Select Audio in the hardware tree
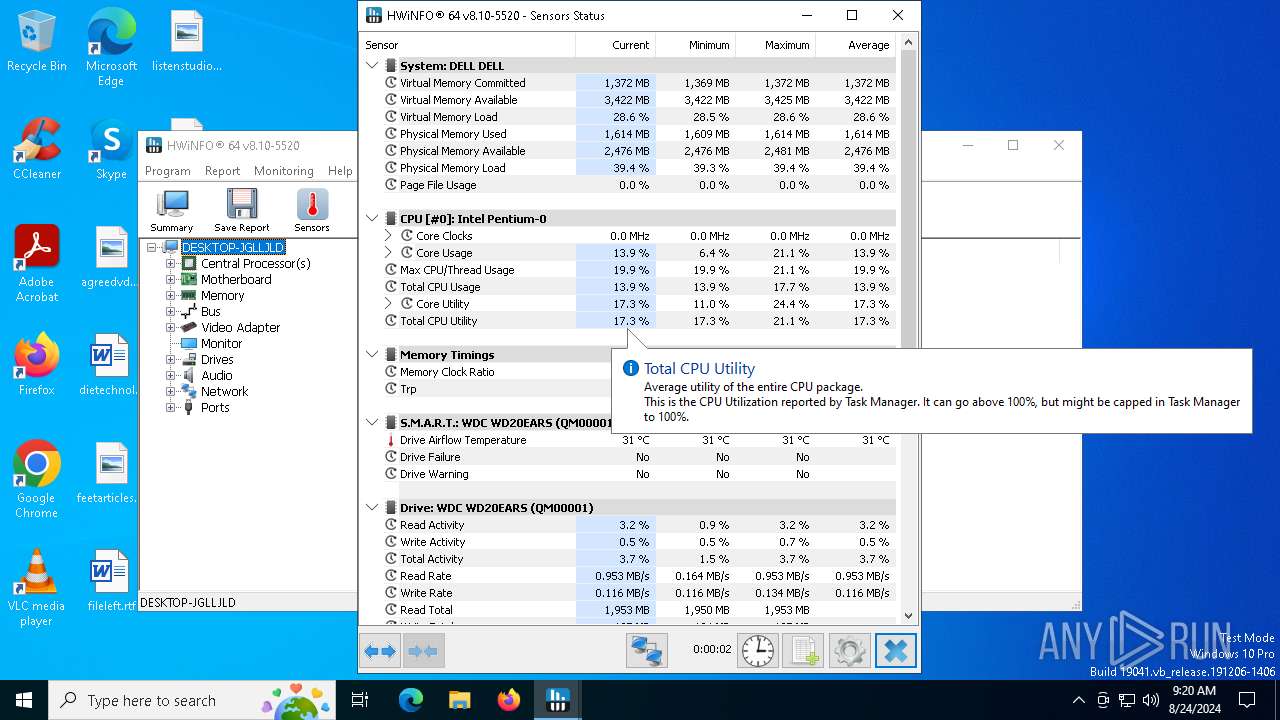The width and height of the screenshot is (1280, 720). point(216,376)
